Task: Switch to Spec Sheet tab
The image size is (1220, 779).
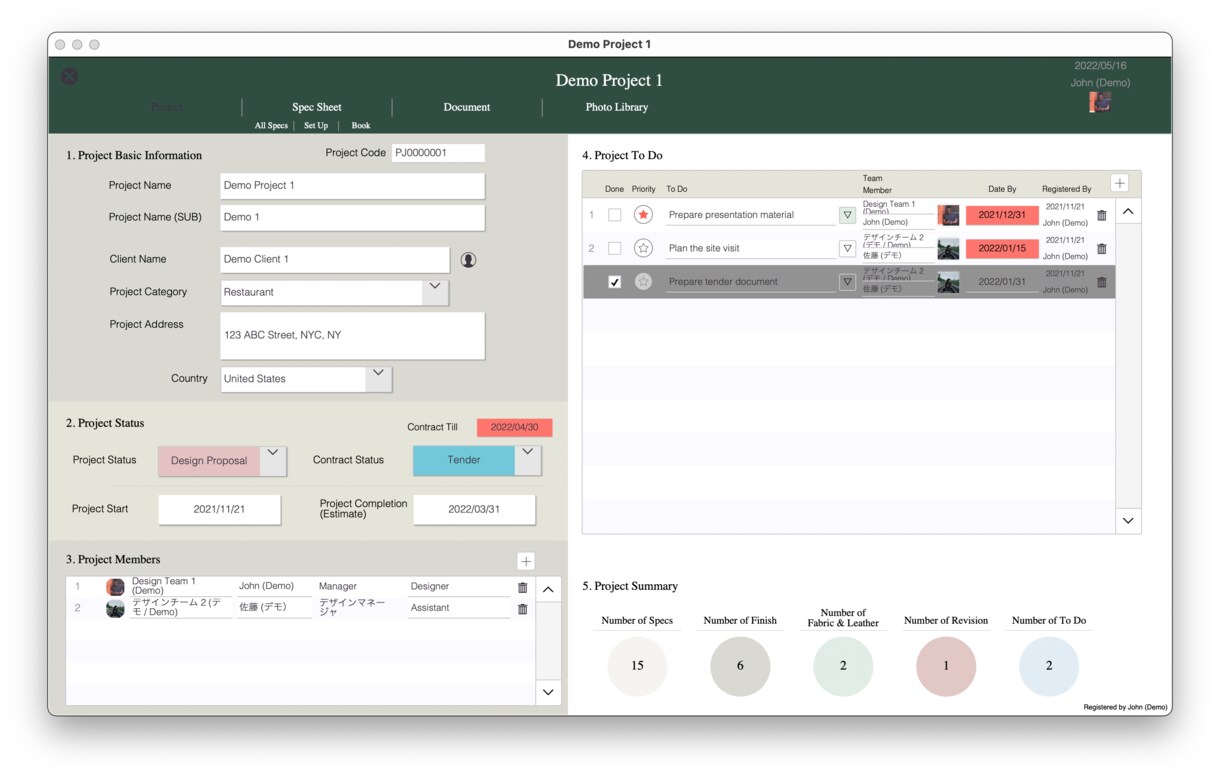Action: 317,107
